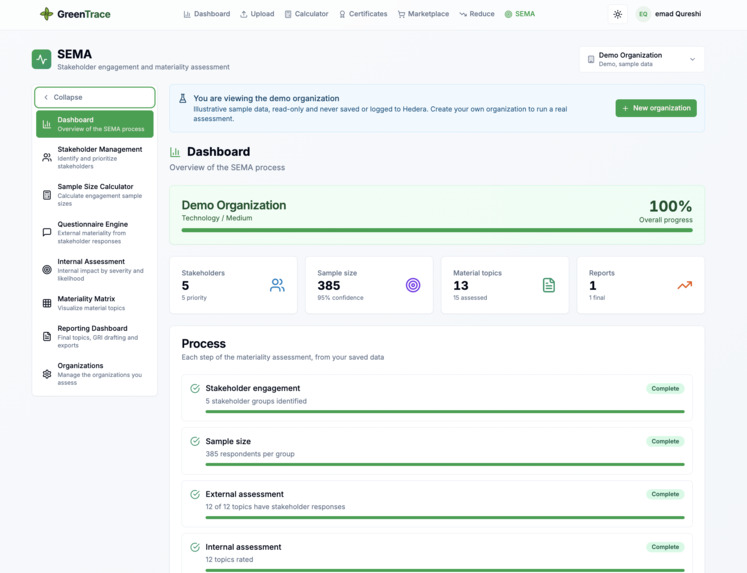
Task: Click the Organizations gear icon in sidebar
Action: click(47, 374)
